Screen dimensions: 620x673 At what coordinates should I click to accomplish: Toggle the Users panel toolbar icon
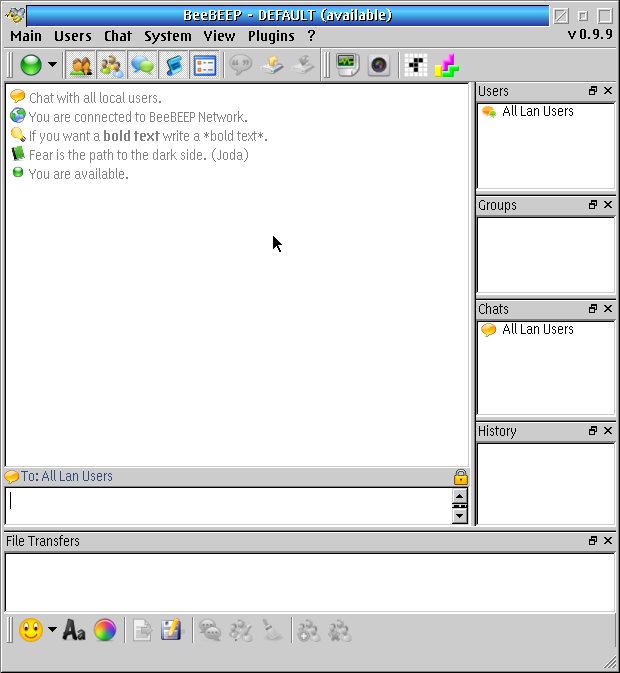(81, 66)
